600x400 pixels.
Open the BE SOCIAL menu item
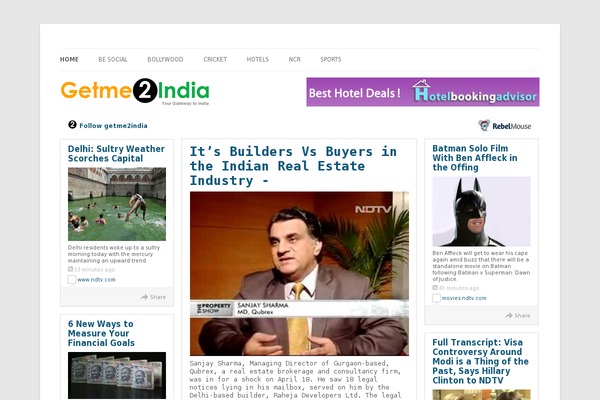113,59
